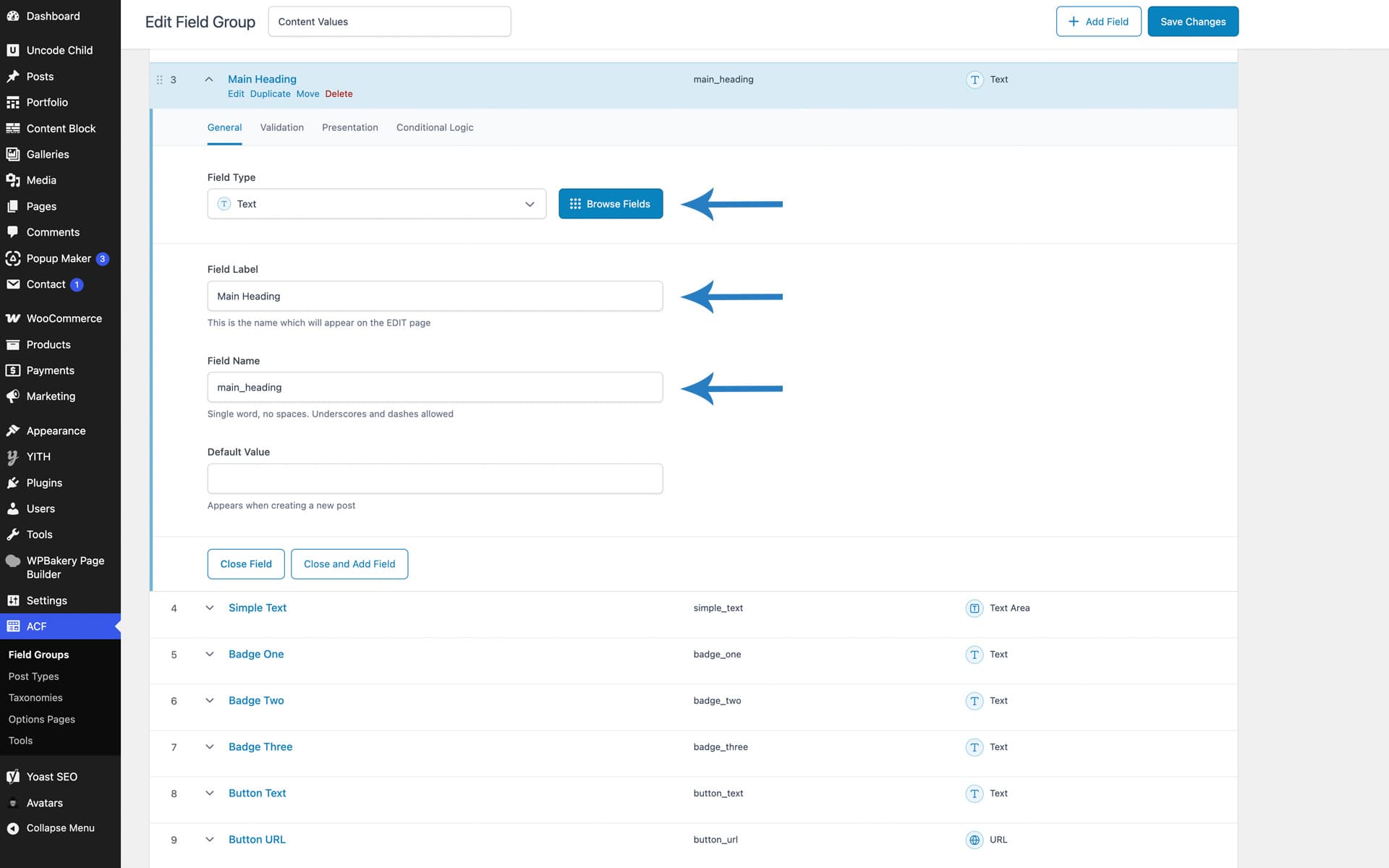
Task: Click the Users person icon
Action: tap(13, 509)
